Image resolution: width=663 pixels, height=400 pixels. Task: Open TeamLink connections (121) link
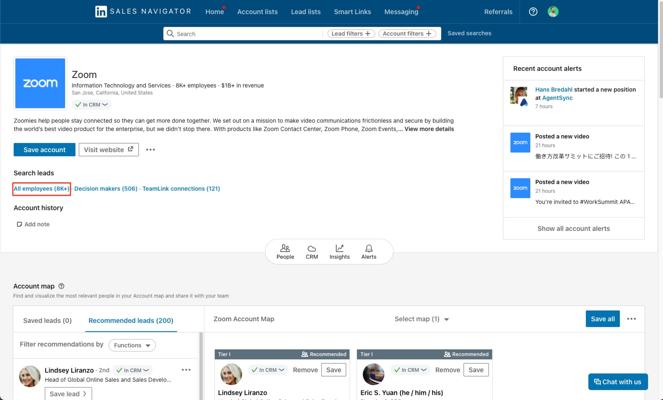point(181,189)
